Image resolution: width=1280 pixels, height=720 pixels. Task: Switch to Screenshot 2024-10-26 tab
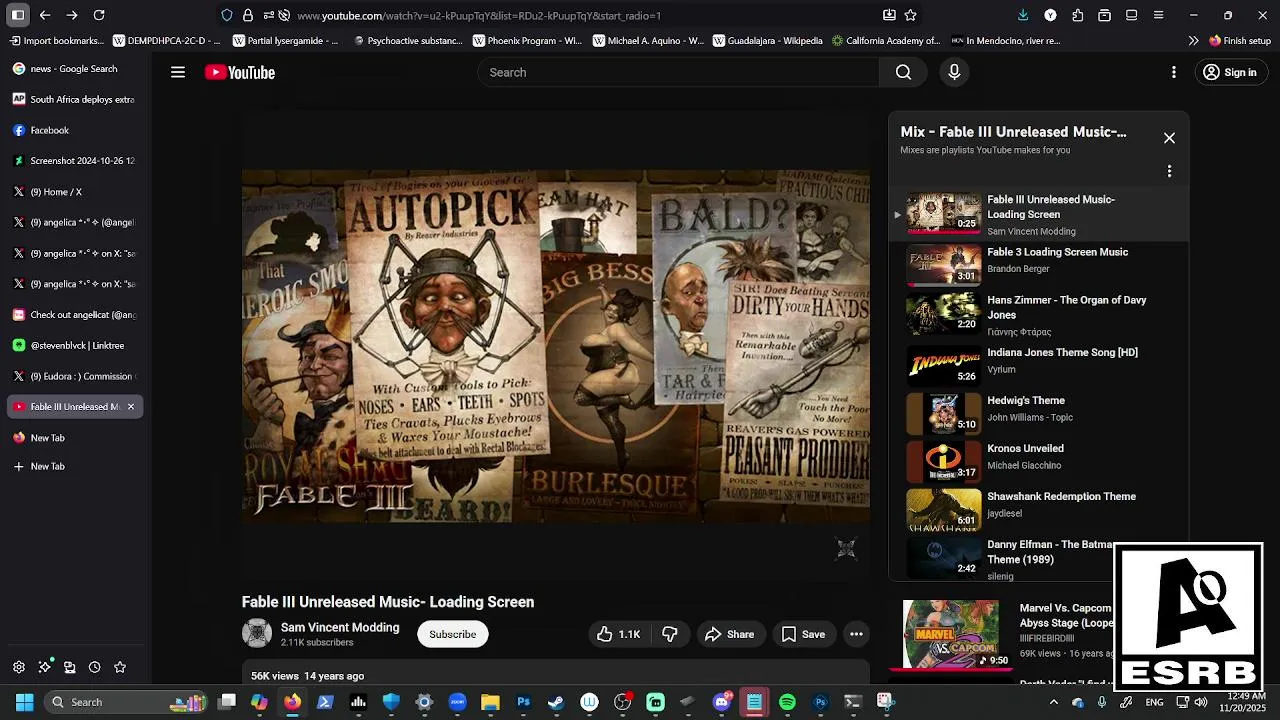pos(75,161)
